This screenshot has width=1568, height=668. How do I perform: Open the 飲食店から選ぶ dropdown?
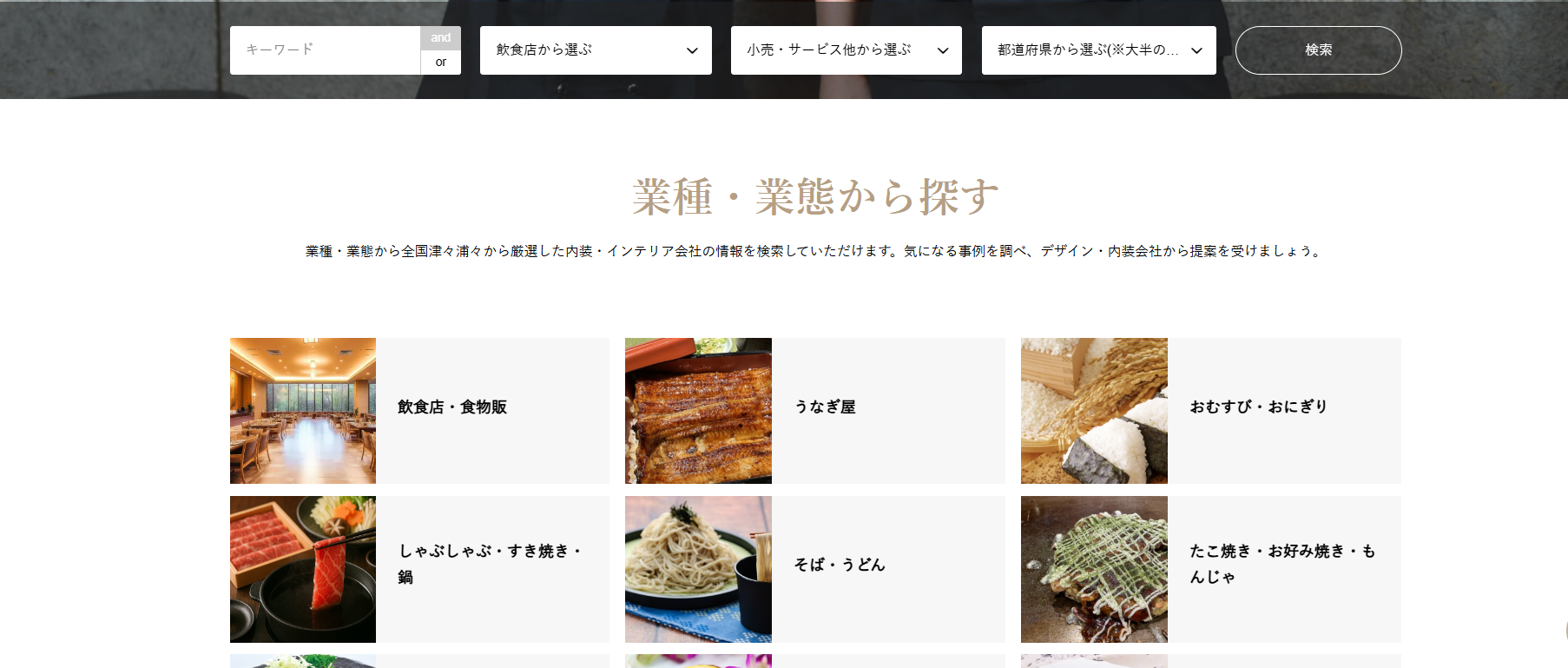(x=596, y=50)
